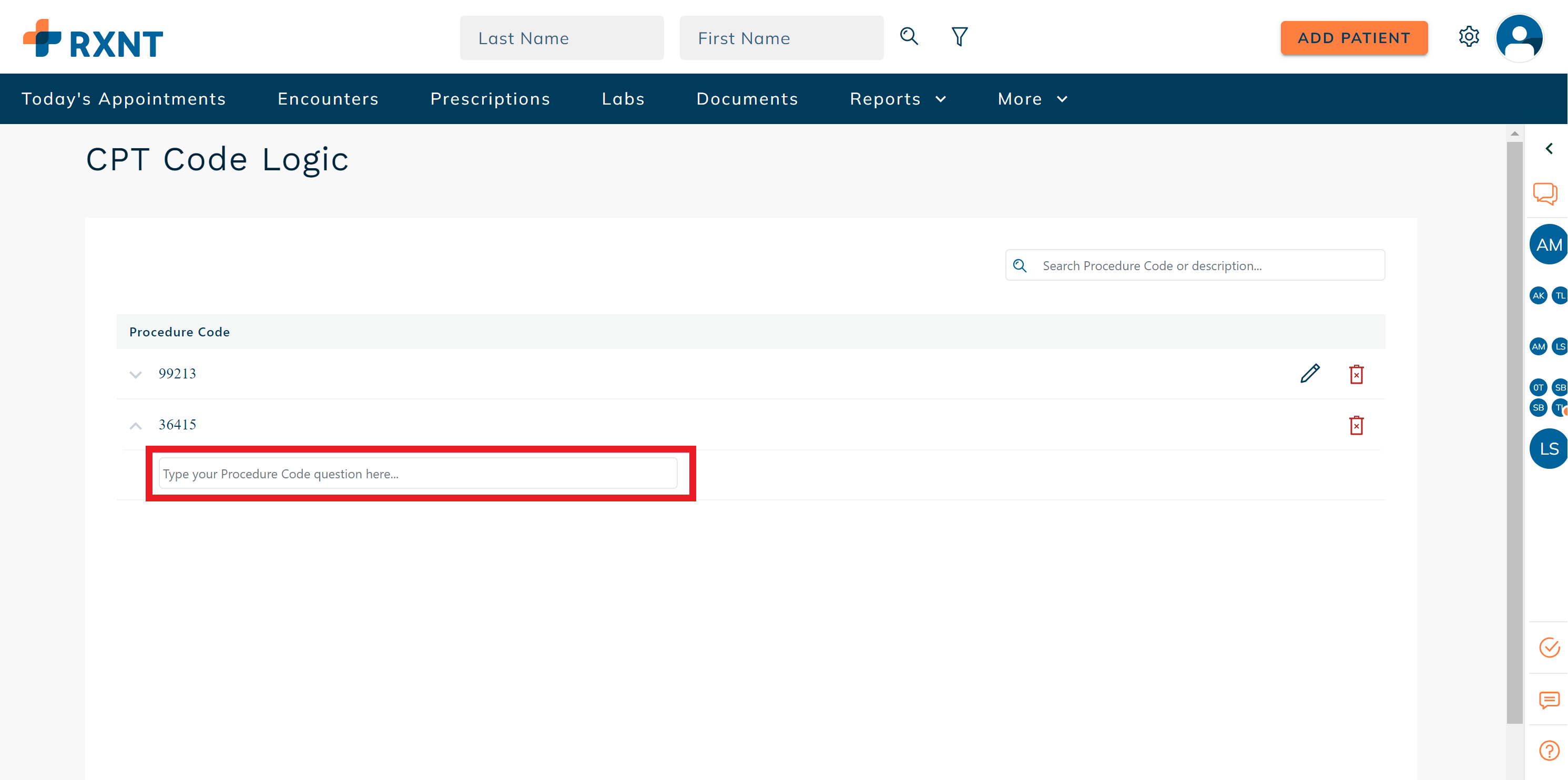Delete procedure code 99213
This screenshot has height=780, width=1568.
(1356, 374)
